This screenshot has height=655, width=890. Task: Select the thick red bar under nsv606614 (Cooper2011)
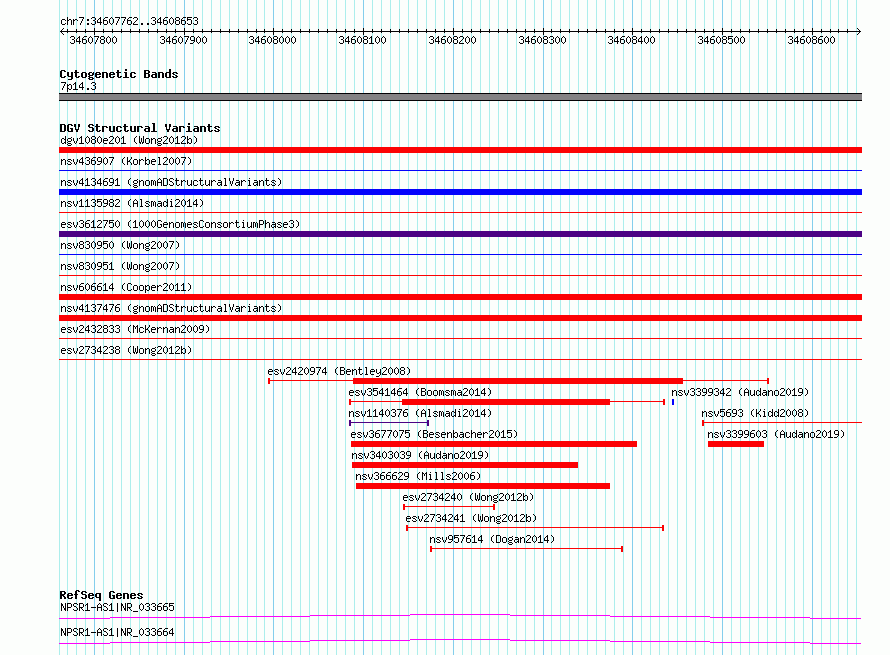point(460,297)
